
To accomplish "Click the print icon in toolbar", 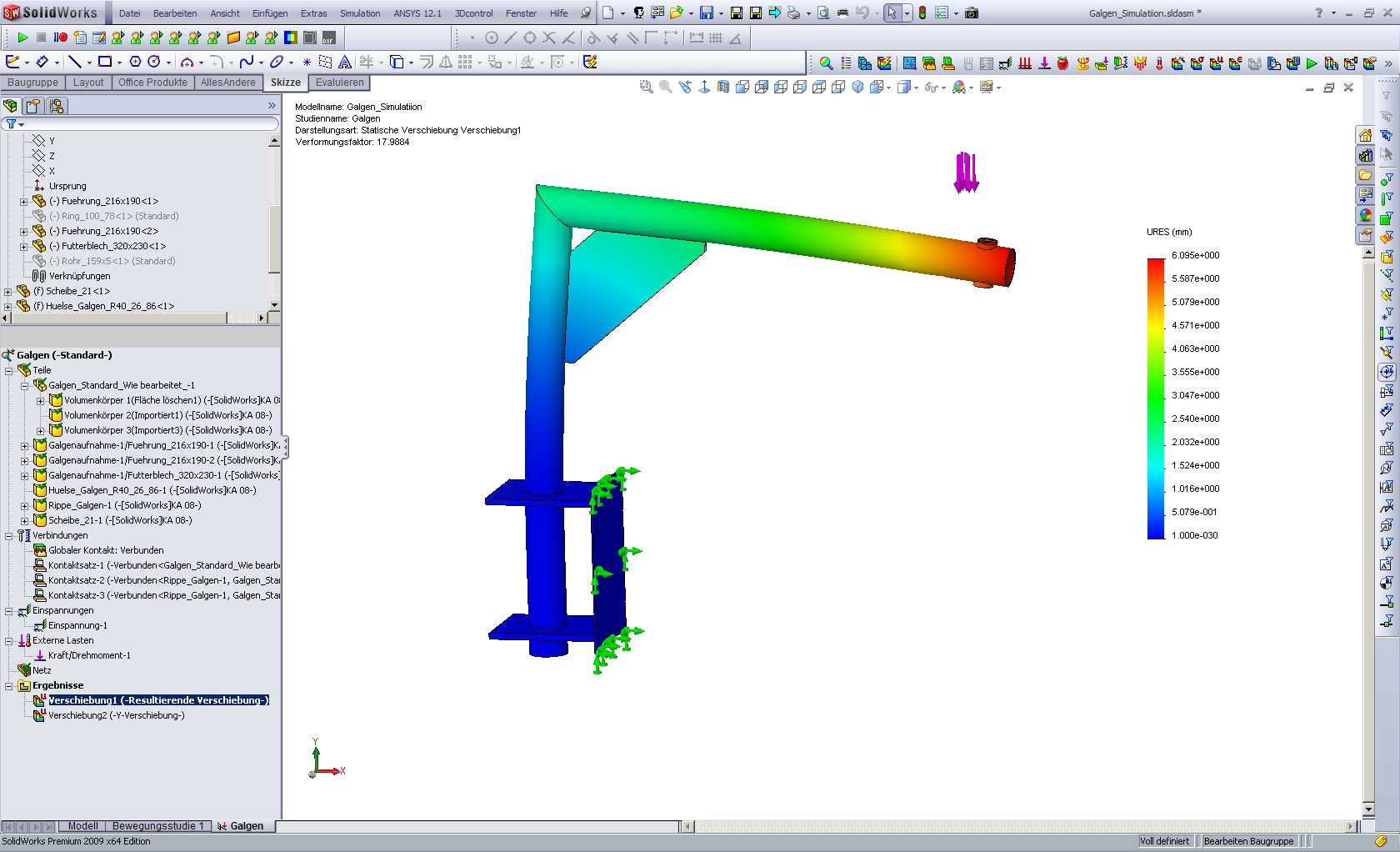I will coord(793,13).
